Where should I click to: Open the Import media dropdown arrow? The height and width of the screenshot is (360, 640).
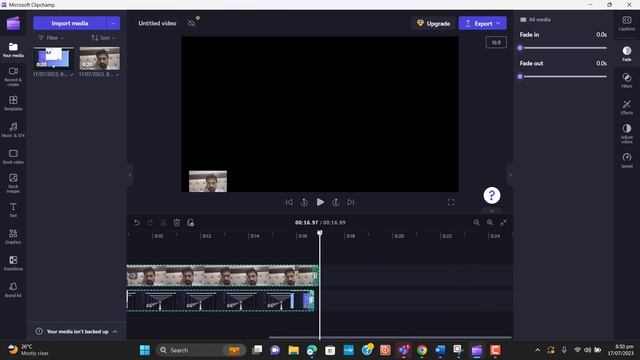(113, 23)
